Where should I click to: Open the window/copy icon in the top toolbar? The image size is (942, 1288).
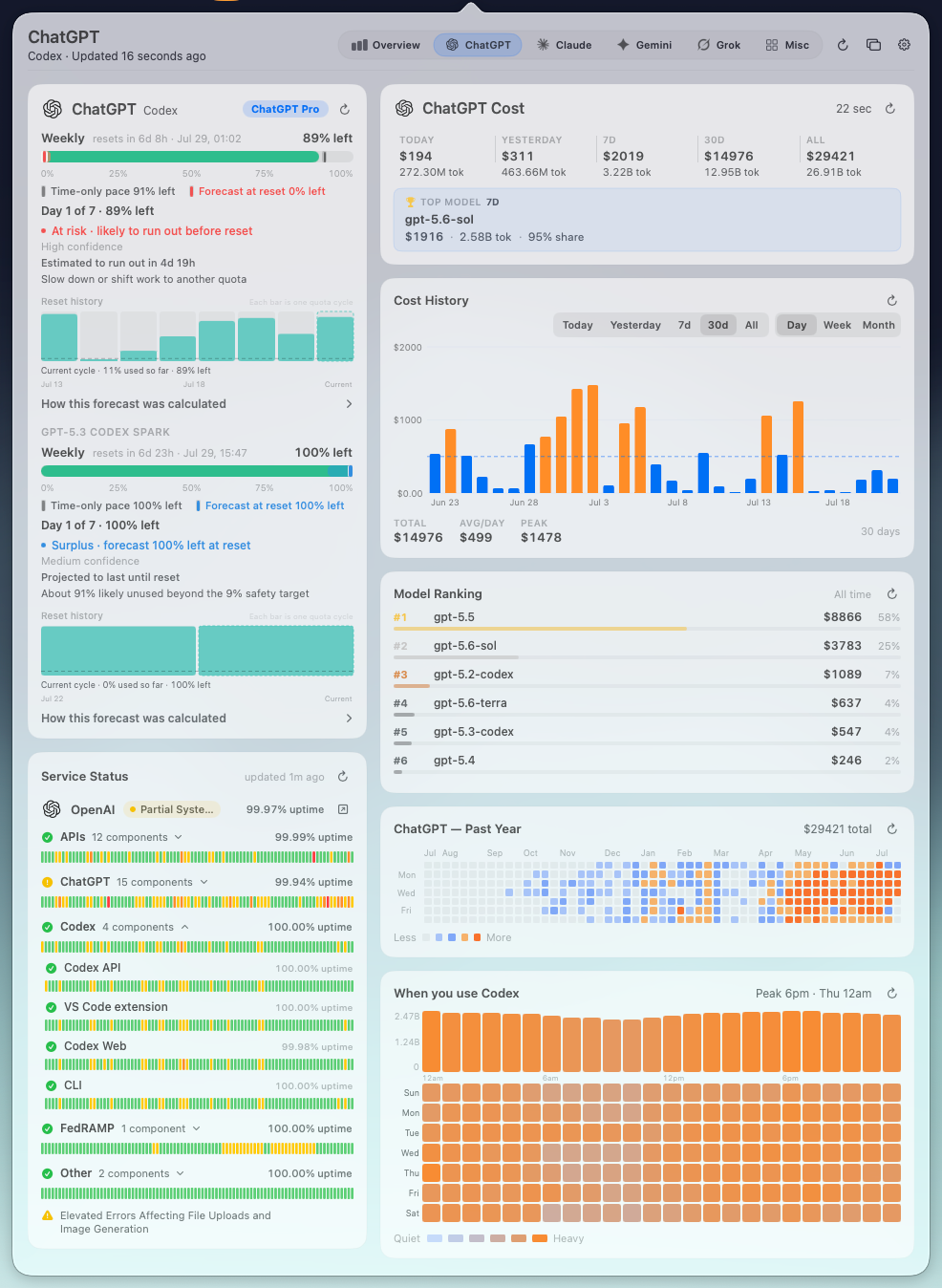tap(873, 45)
